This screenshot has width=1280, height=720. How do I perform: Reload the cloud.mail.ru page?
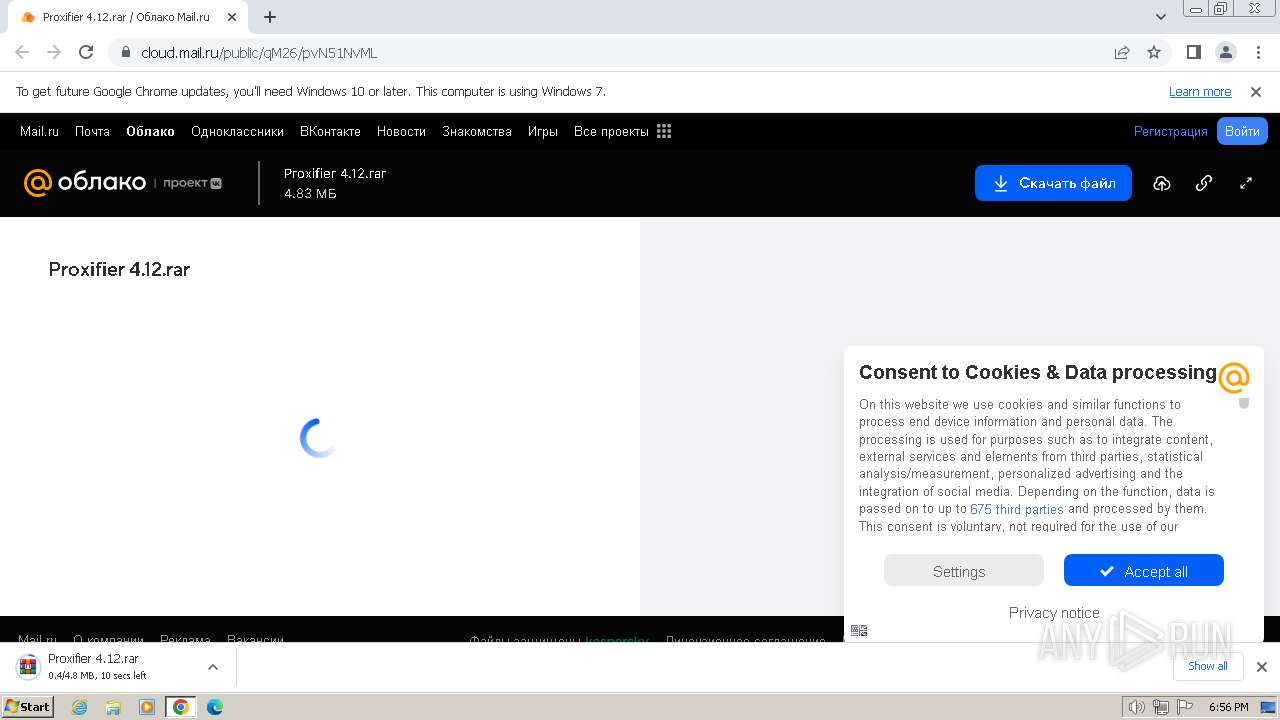(x=86, y=52)
